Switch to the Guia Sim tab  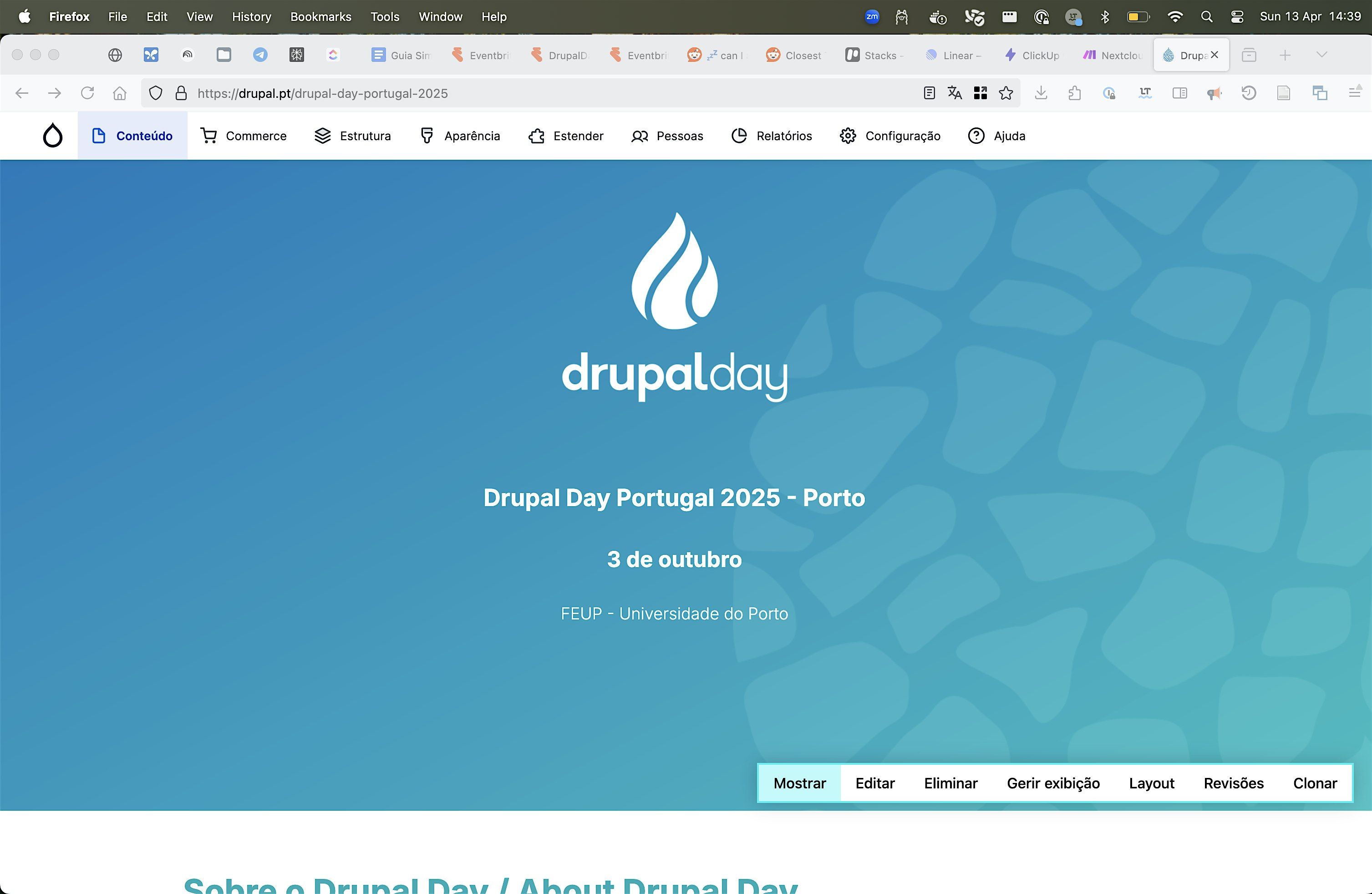(x=402, y=56)
